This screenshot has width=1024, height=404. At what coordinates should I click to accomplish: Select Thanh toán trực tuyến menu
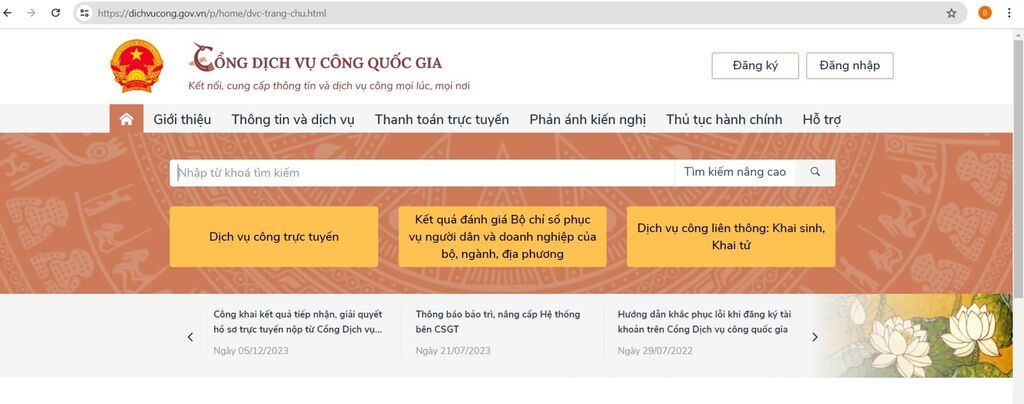441,120
